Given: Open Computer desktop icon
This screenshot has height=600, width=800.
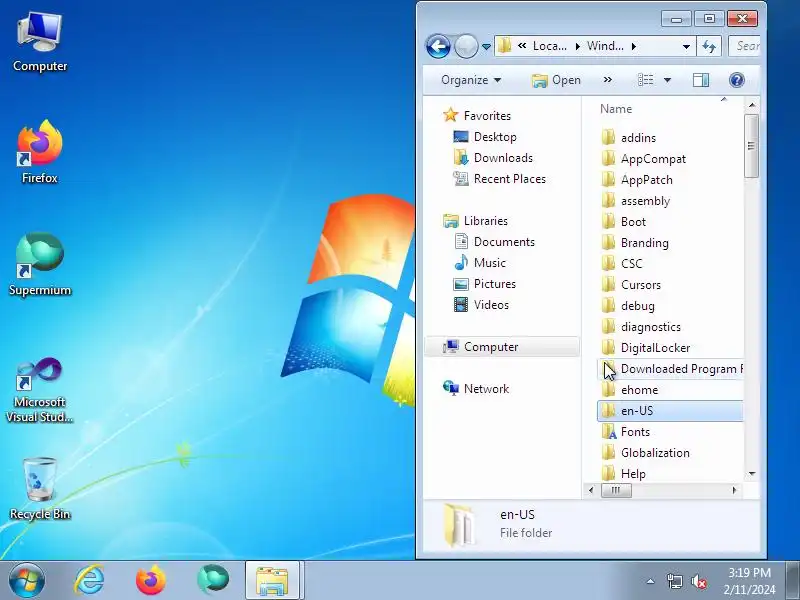Looking at the screenshot, I should tap(40, 43).
